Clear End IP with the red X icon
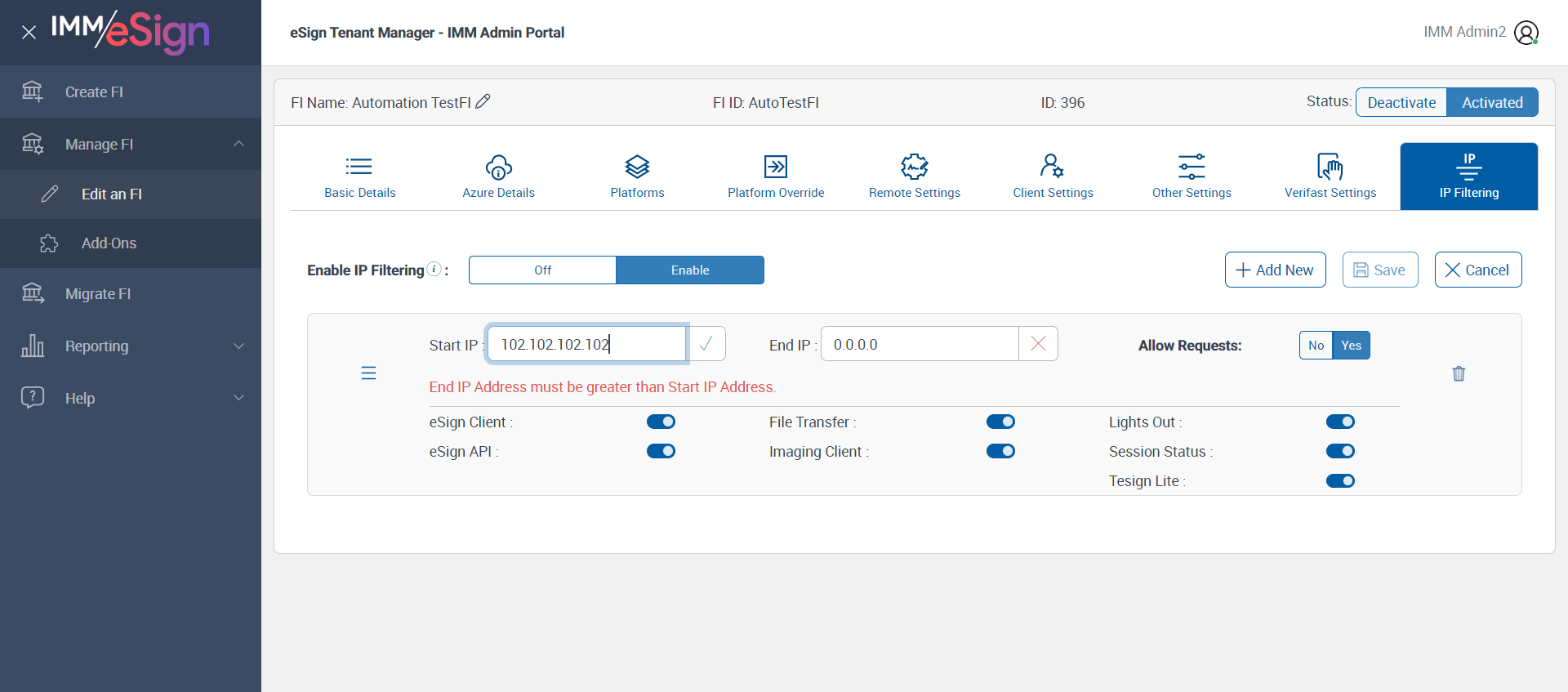 pos(1038,344)
